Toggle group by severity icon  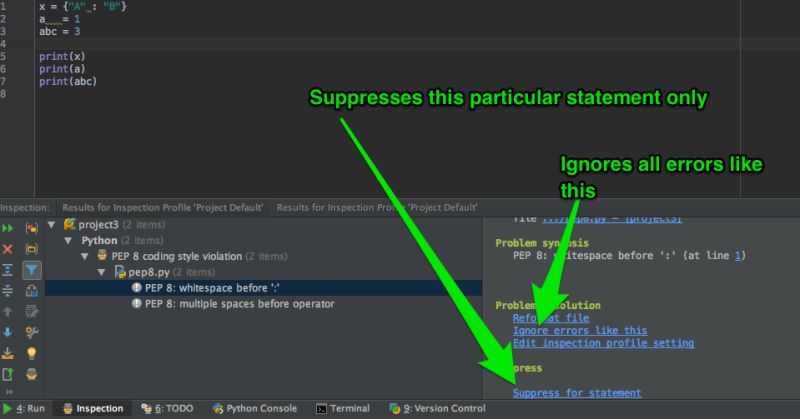32,228
